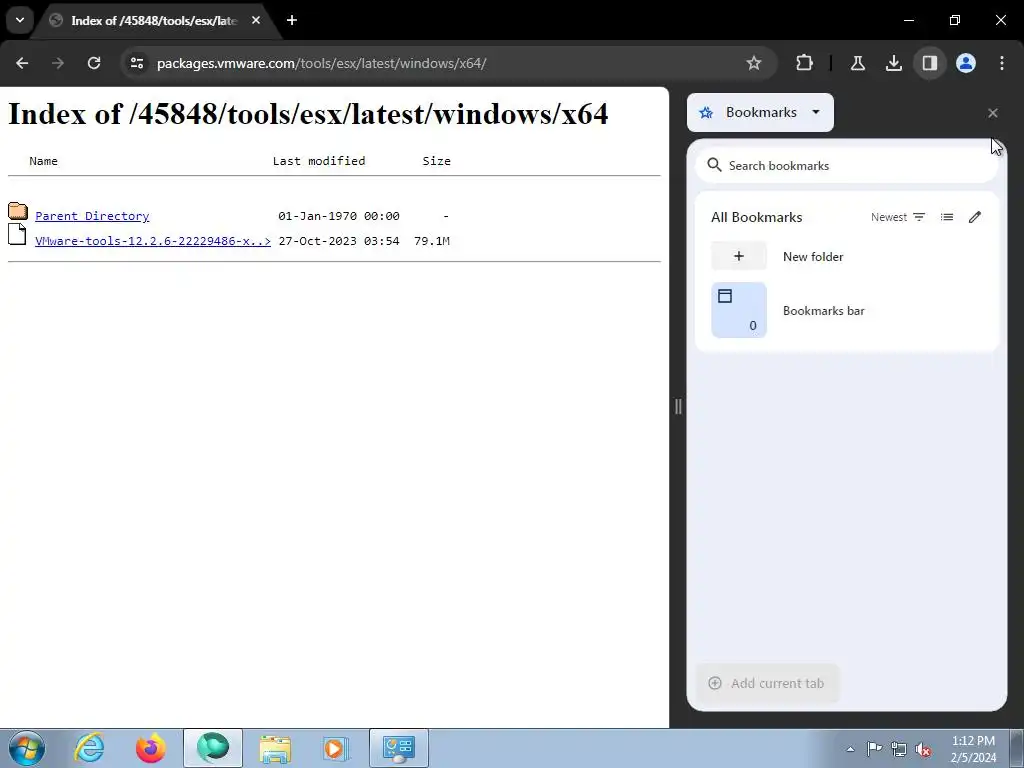Screen dimensions: 1024x768
Task: Download the VMware-tools-12.2.6 file link
Action: [x=153, y=241]
